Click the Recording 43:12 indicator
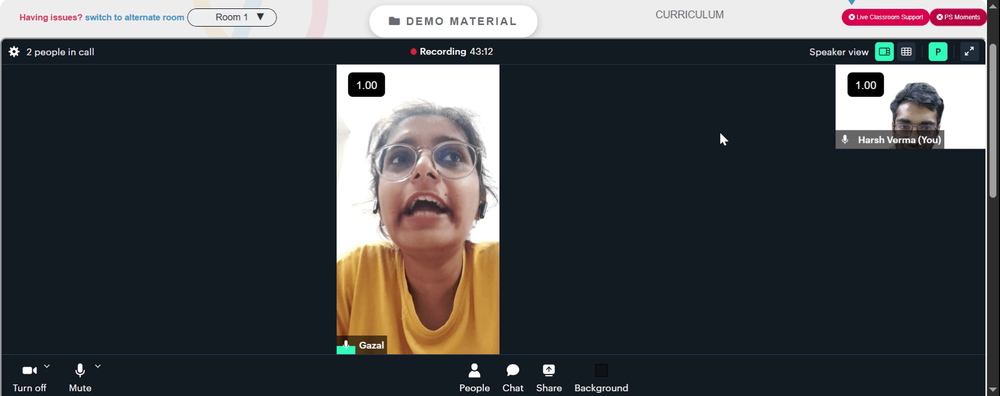The width and height of the screenshot is (1000, 396). coord(452,52)
